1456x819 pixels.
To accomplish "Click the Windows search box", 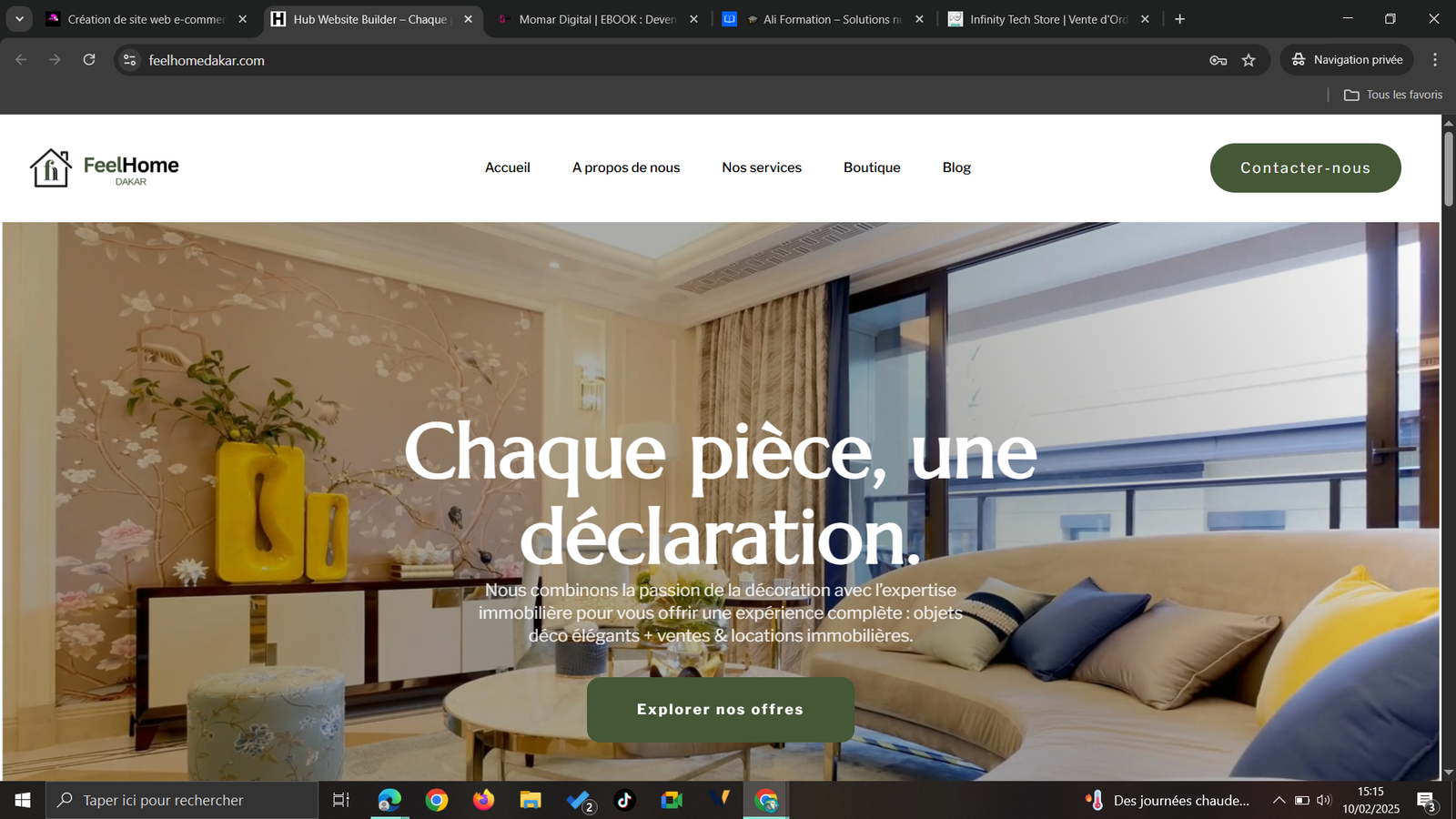I will click(182, 800).
